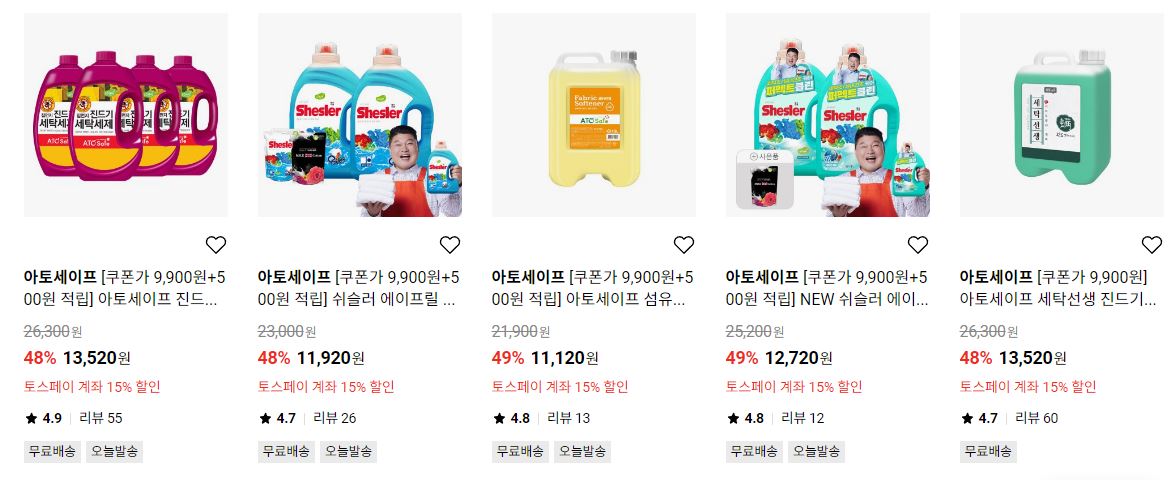Open 아토세이프 세탁선생 진드기 title link
This screenshot has height=480, width=1173.
tap(1058, 289)
